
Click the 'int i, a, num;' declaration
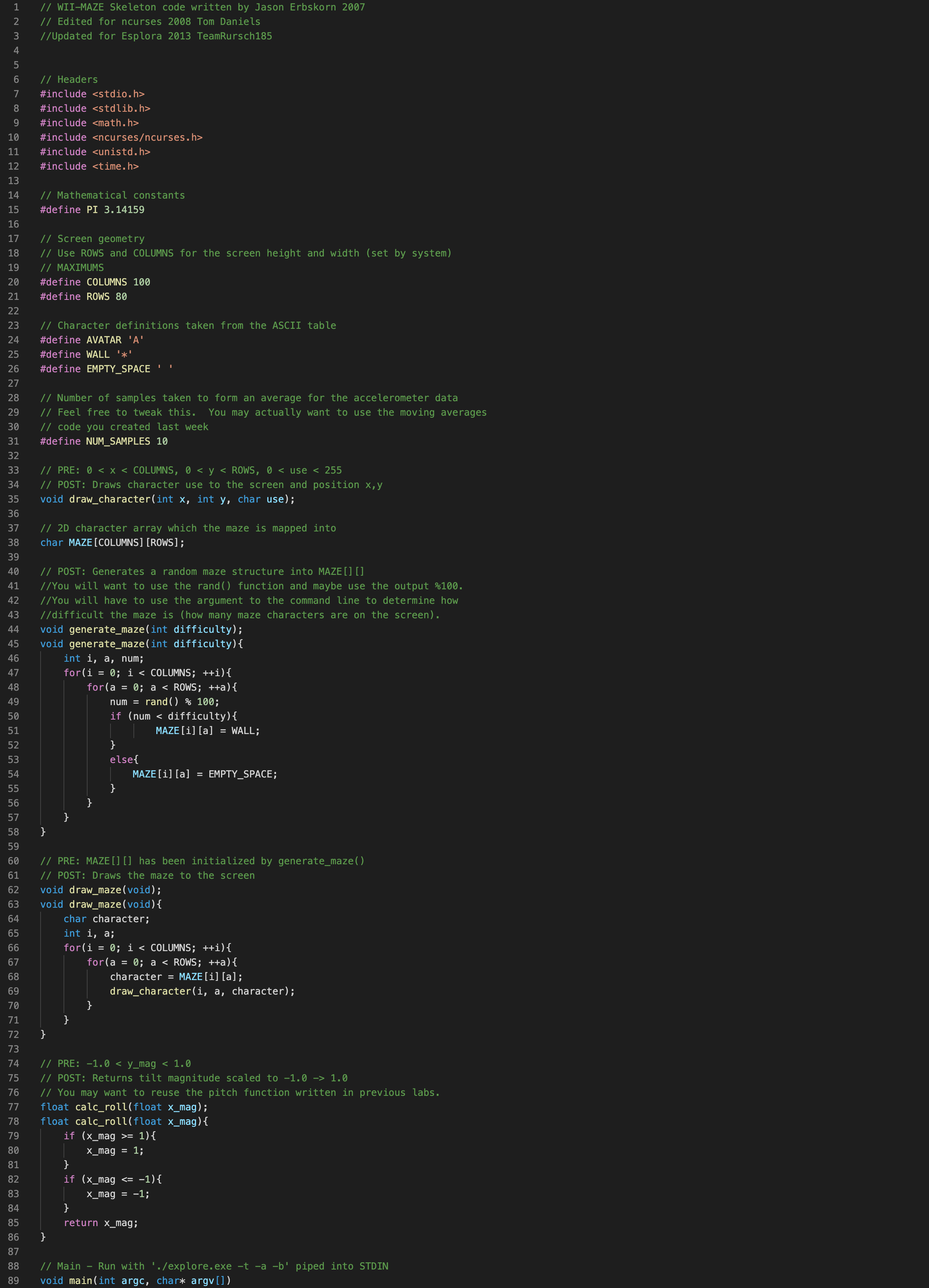coord(104,658)
